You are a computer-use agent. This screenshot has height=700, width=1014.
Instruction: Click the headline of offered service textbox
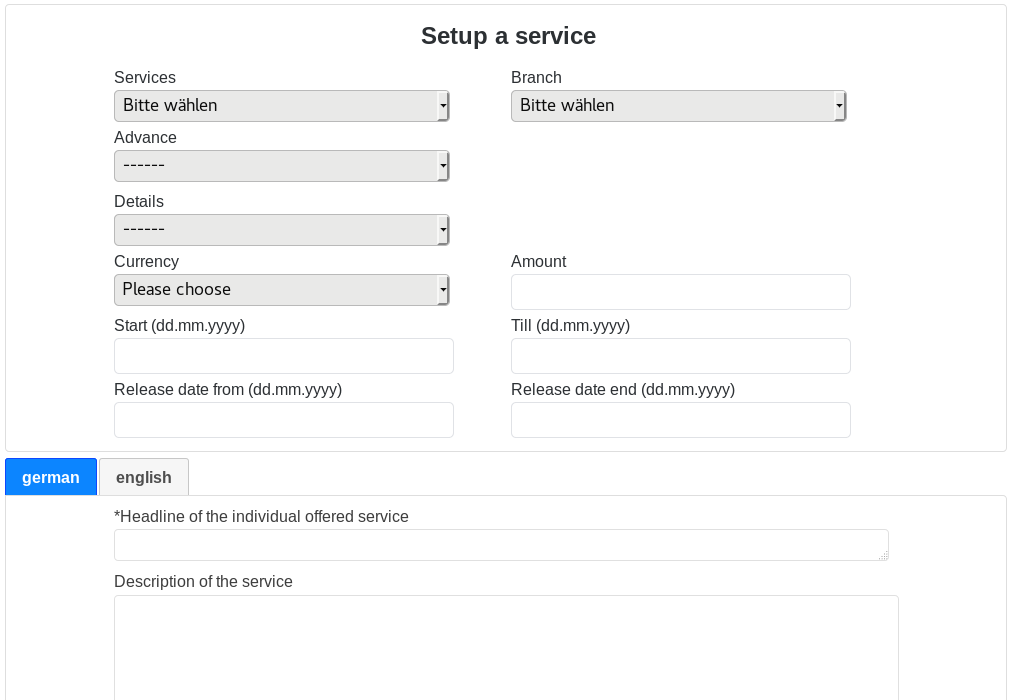pyautogui.click(x=500, y=545)
